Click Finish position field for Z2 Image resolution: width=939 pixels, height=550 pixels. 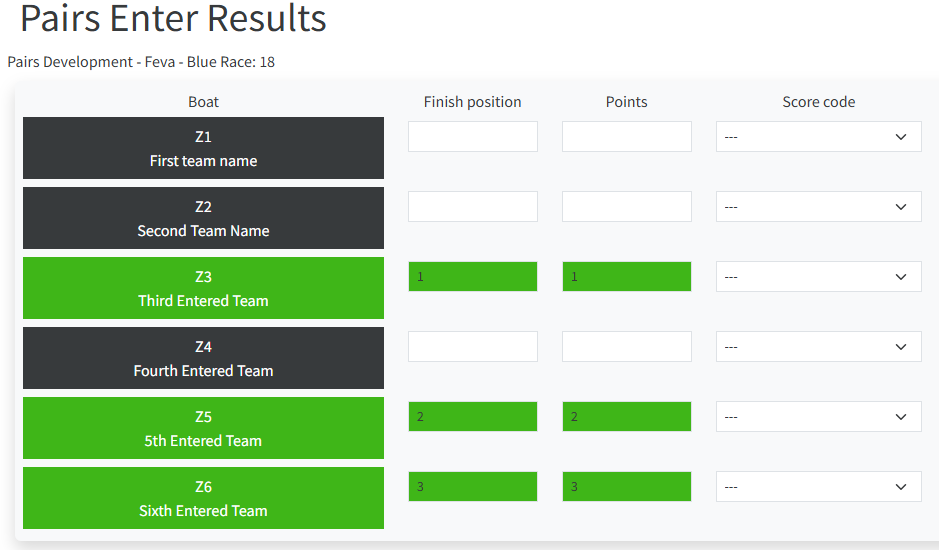[473, 207]
